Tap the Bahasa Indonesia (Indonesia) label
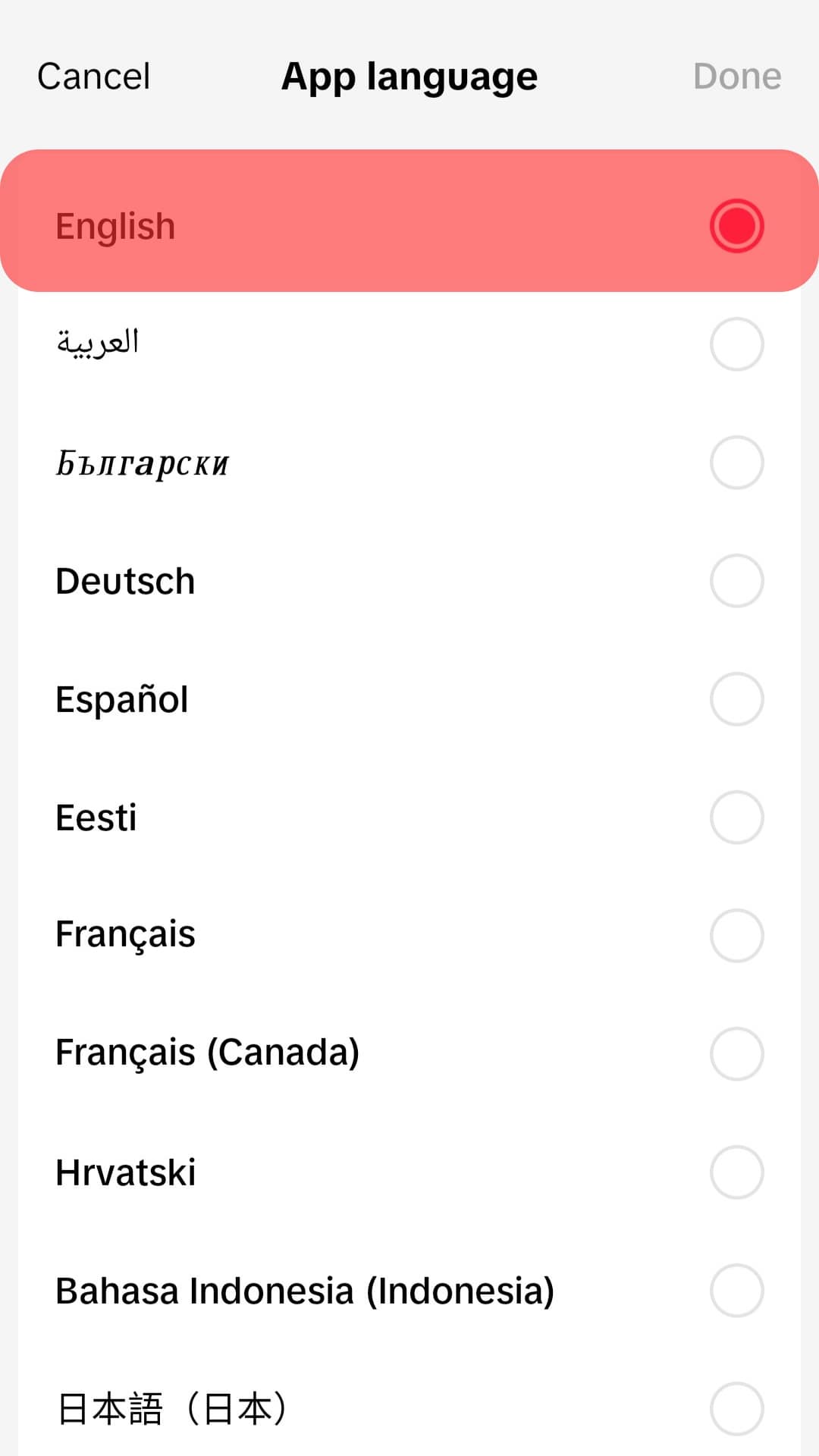The height and width of the screenshot is (1456, 819). point(305,1291)
